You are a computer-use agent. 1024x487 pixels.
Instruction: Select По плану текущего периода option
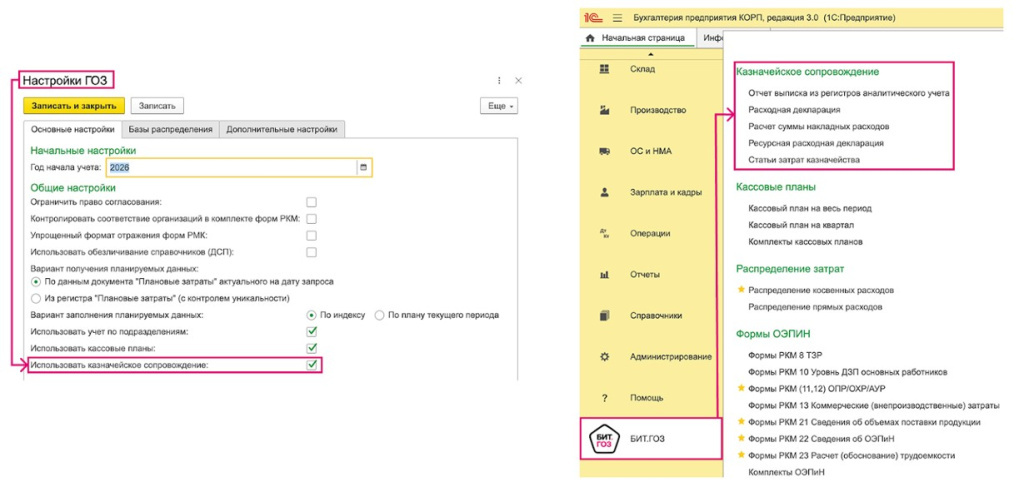(379, 315)
